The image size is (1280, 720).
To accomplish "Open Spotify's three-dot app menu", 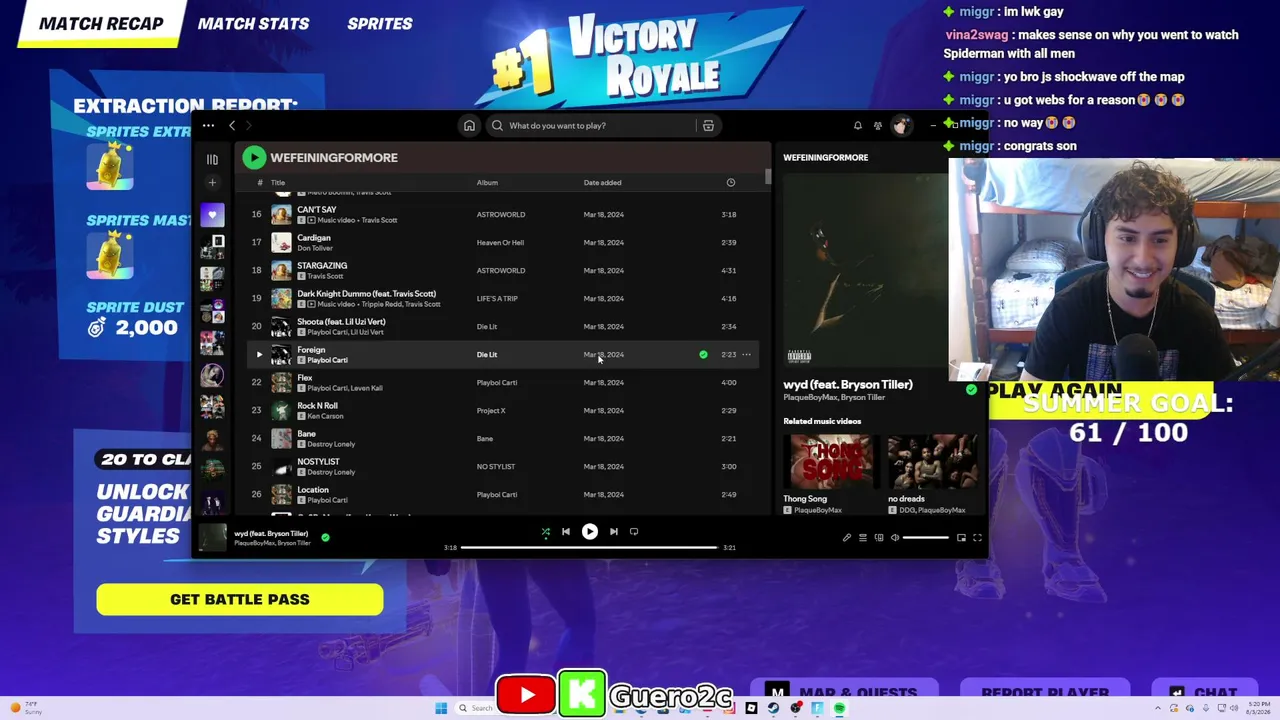I will point(208,126).
